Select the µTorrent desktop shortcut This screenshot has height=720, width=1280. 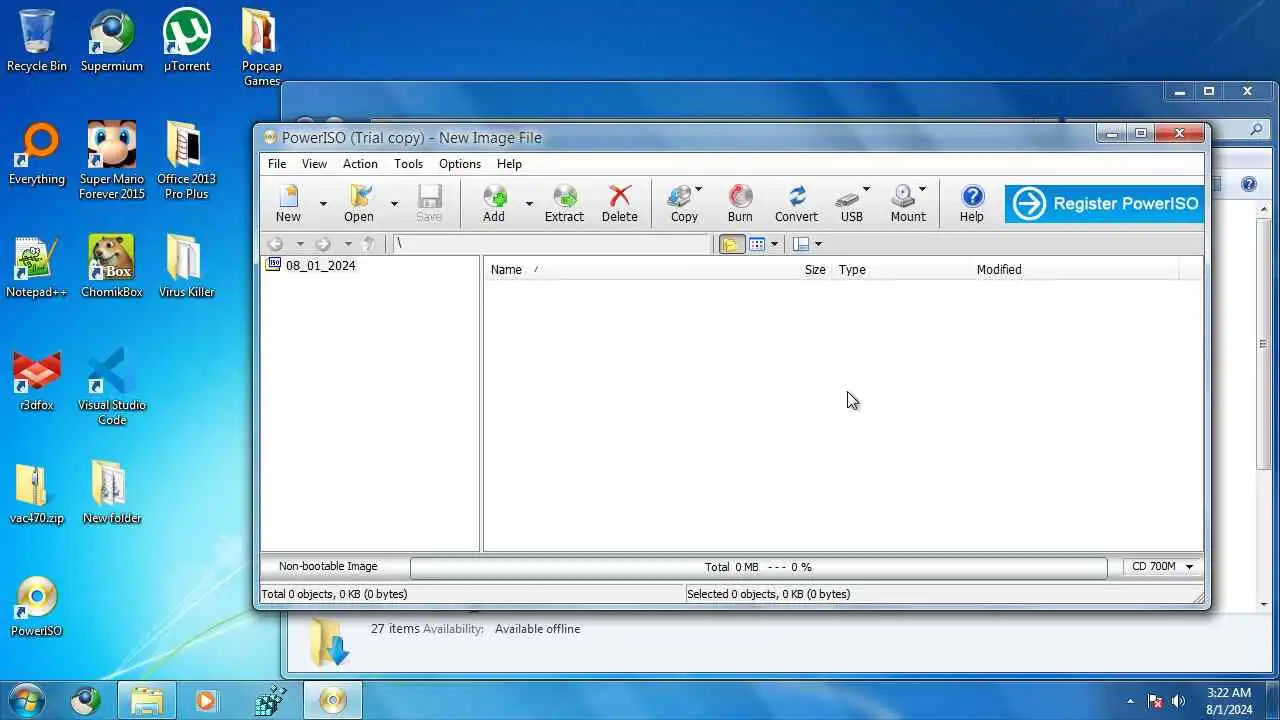point(187,42)
